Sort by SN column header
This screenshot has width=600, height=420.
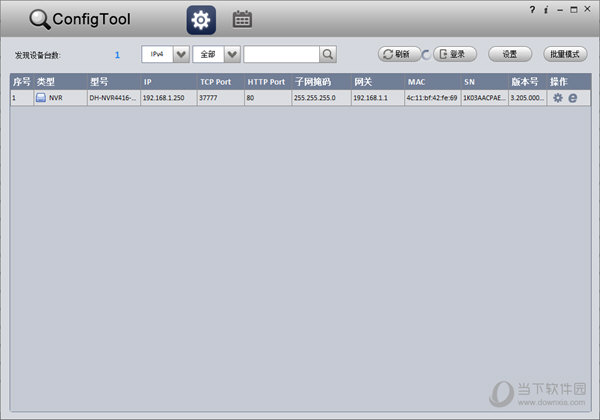[484, 82]
